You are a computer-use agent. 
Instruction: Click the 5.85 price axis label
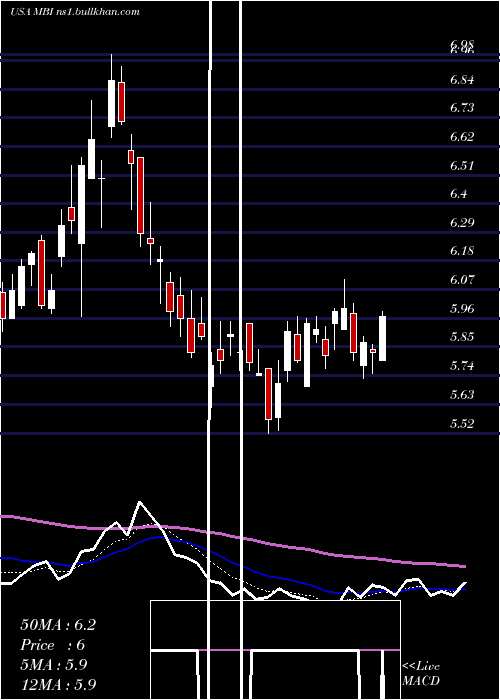pyautogui.click(x=462, y=337)
